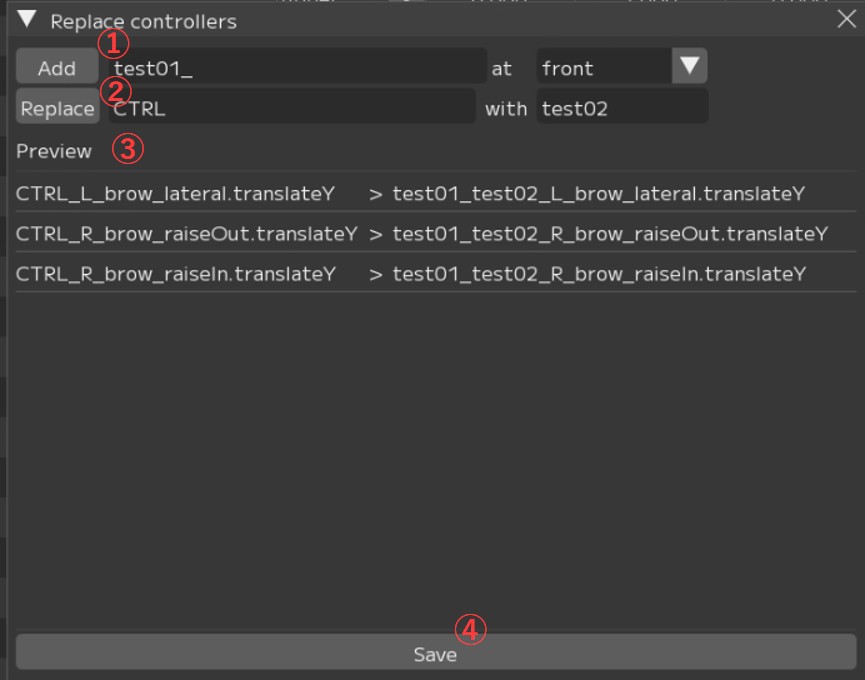Focus the test01_ prefix text field
This screenshot has width=865, height=680.
[297, 68]
